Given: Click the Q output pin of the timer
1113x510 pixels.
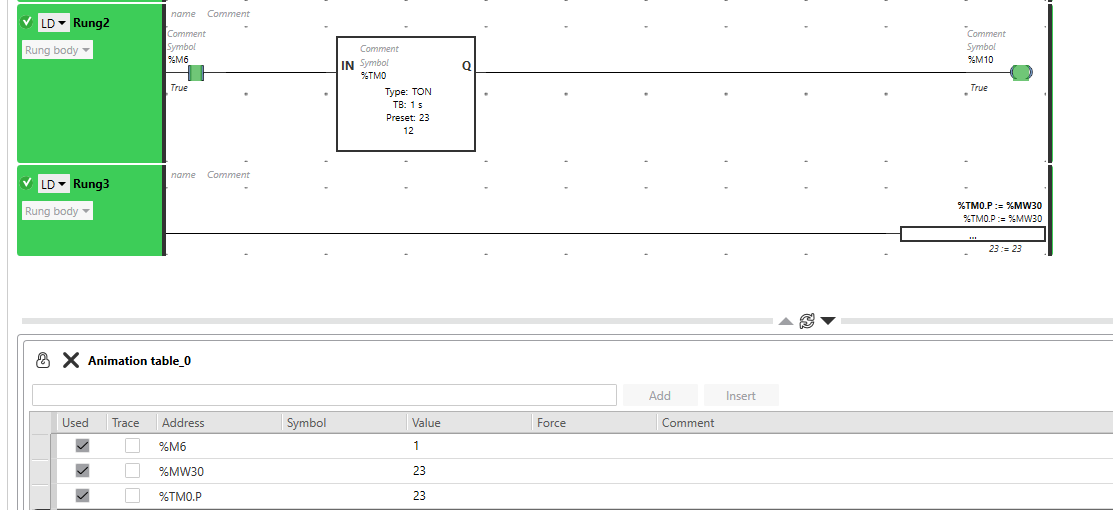Looking at the screenshot, I should pyautogui.click(x=466, y=66).
